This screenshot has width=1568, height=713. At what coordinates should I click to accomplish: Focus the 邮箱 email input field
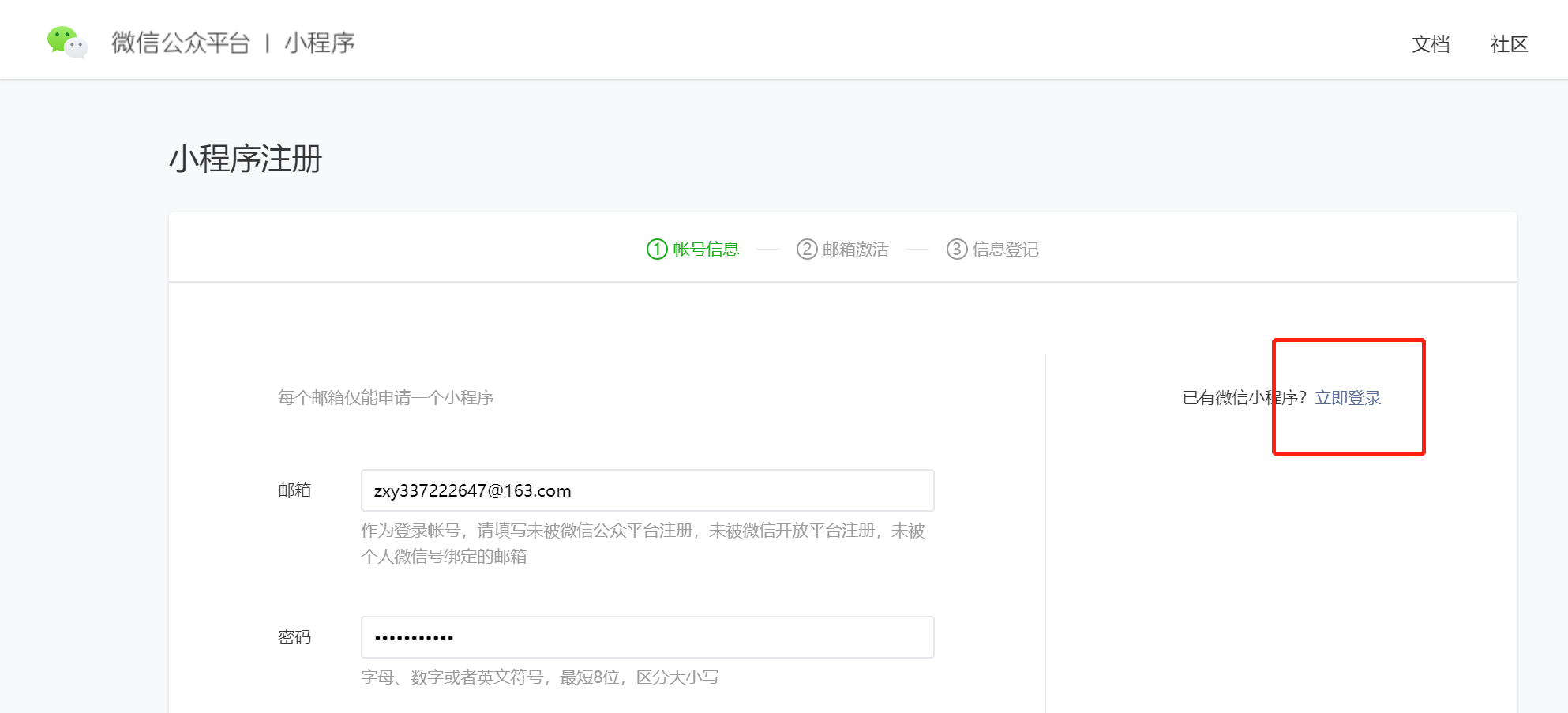click(x=647, y=490)
